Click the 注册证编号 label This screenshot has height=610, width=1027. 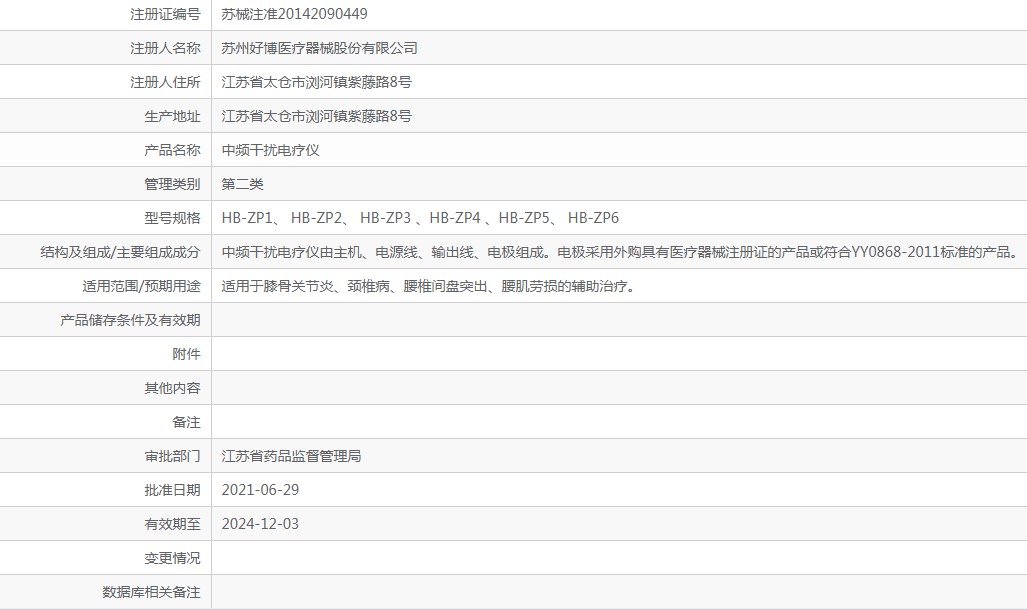[165, 14]
